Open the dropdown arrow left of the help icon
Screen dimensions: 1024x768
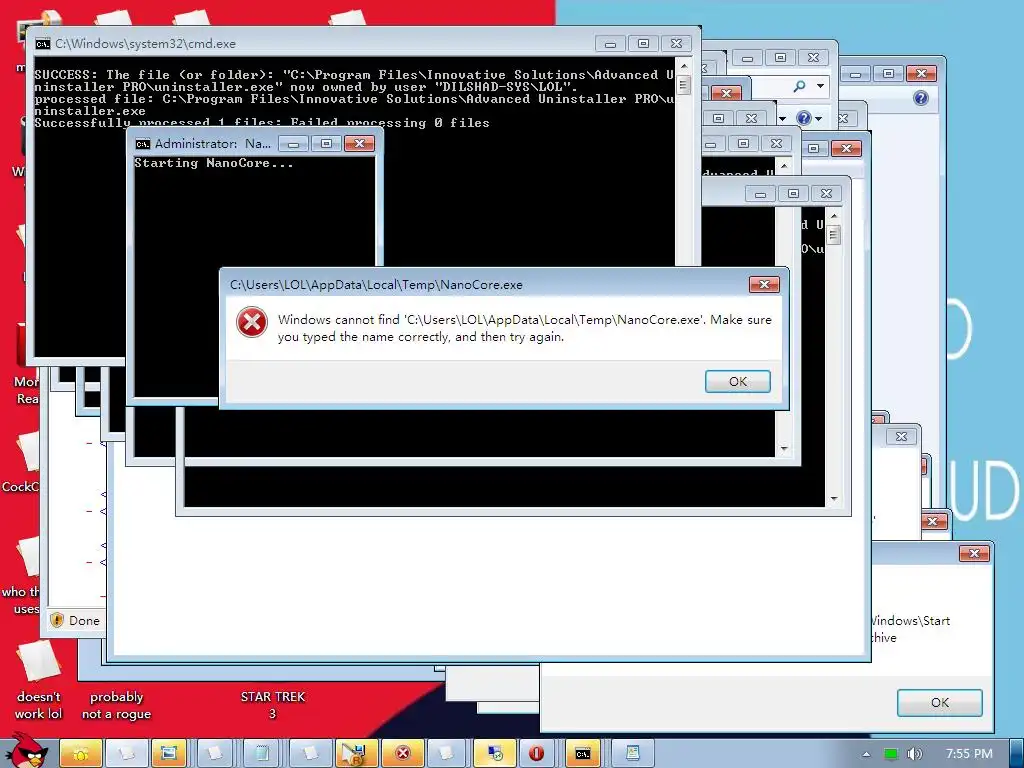point(782,119)
